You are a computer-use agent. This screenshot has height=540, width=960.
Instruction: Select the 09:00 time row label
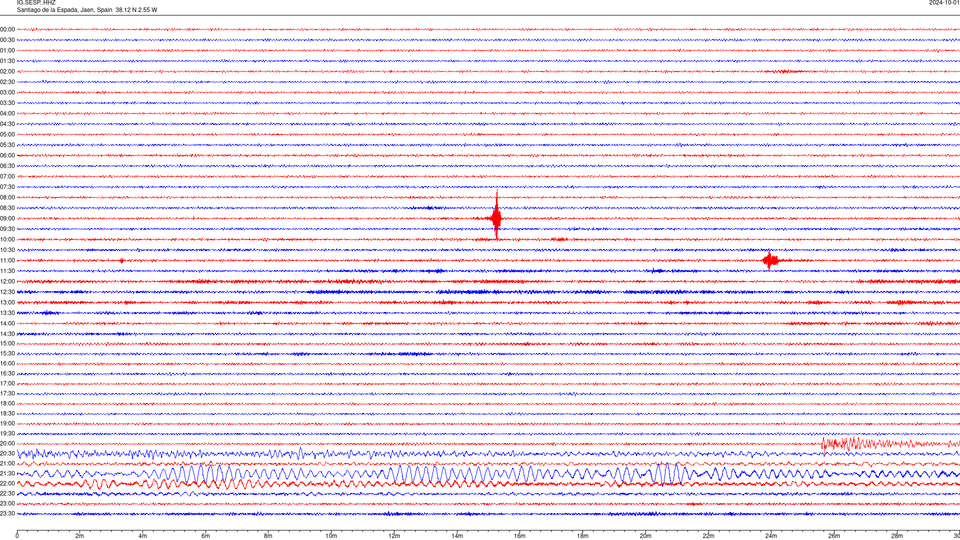click(x=7, y=219)
